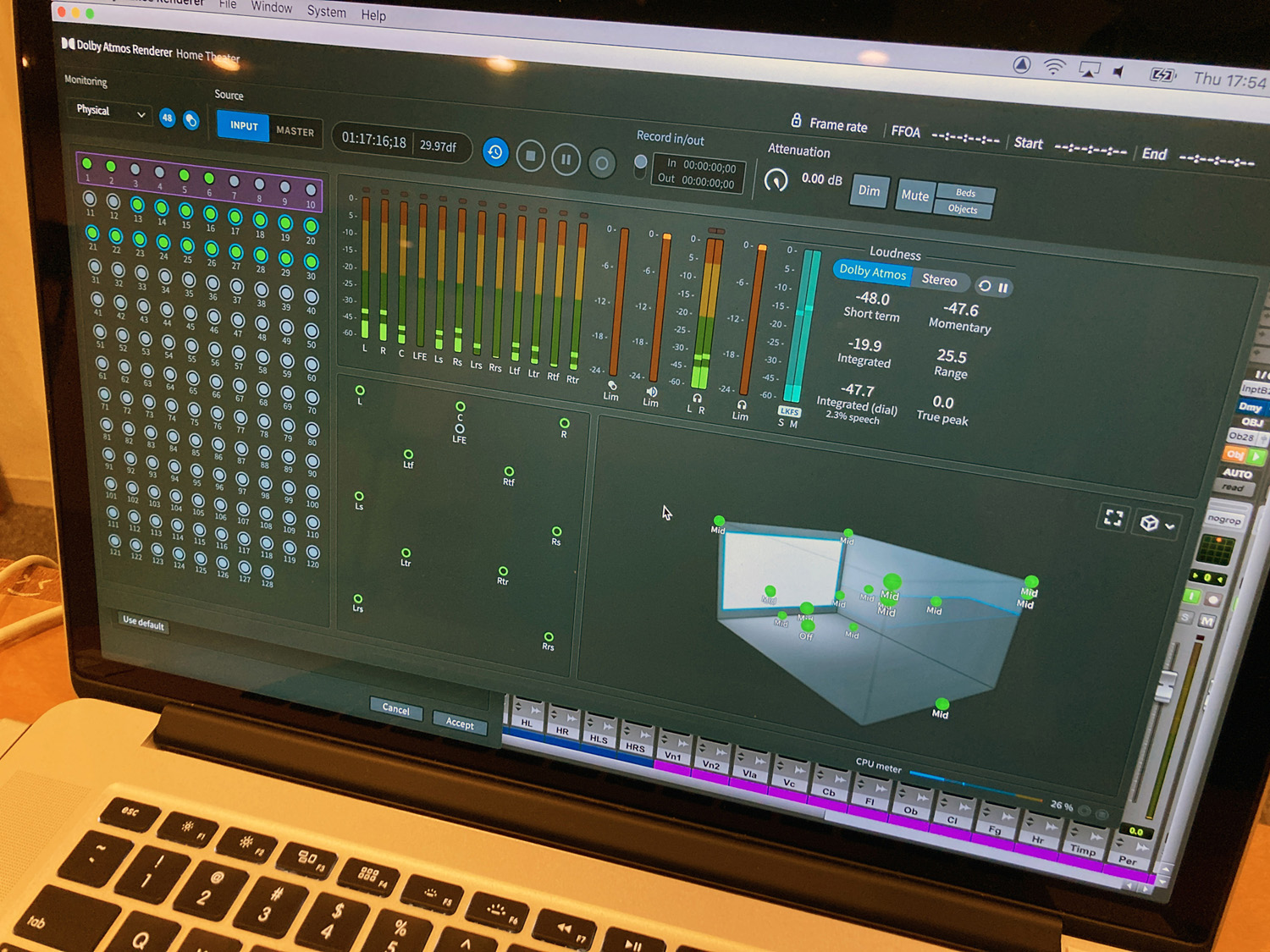Screen dimensions: 1270x952
Task: Click the Pro Tools channel fader handle
Action: point(1165,685)
